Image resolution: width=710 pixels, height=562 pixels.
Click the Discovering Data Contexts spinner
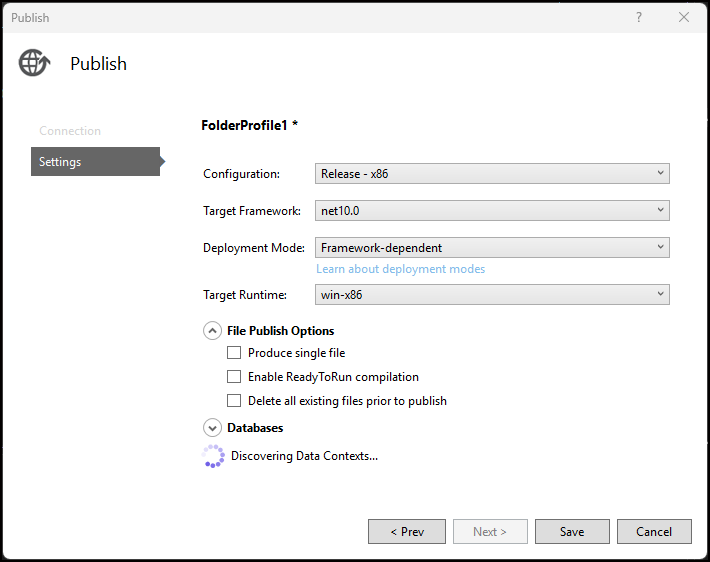click(x=213, y=456)
